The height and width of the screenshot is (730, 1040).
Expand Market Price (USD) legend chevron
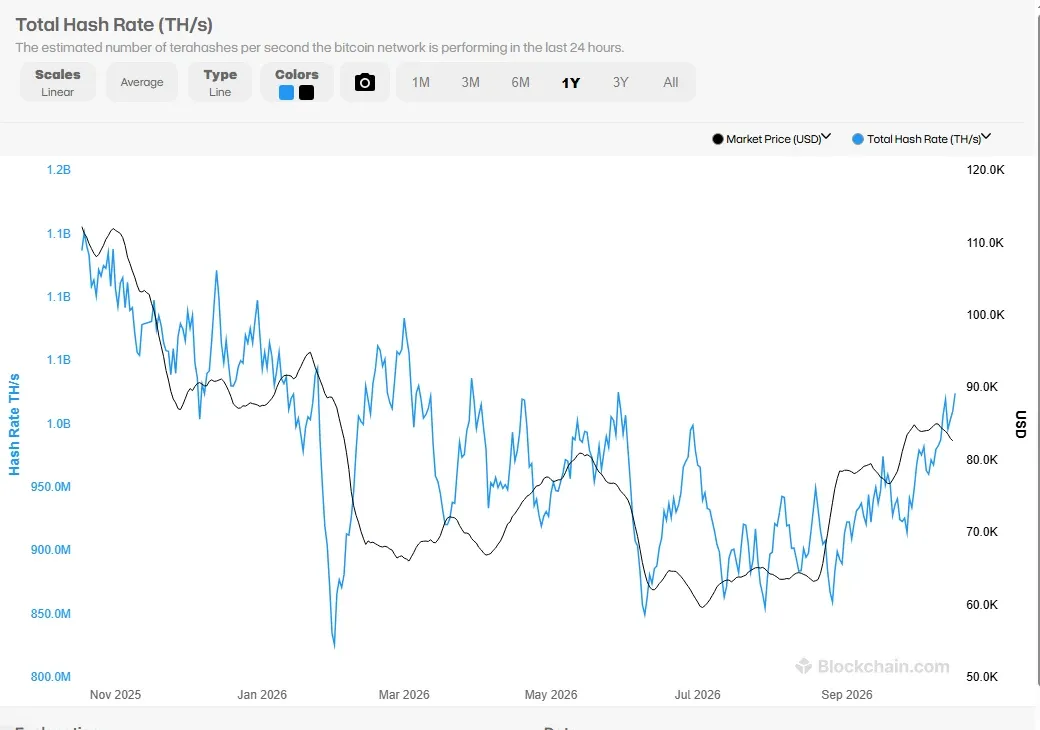[x=826, y=137]
